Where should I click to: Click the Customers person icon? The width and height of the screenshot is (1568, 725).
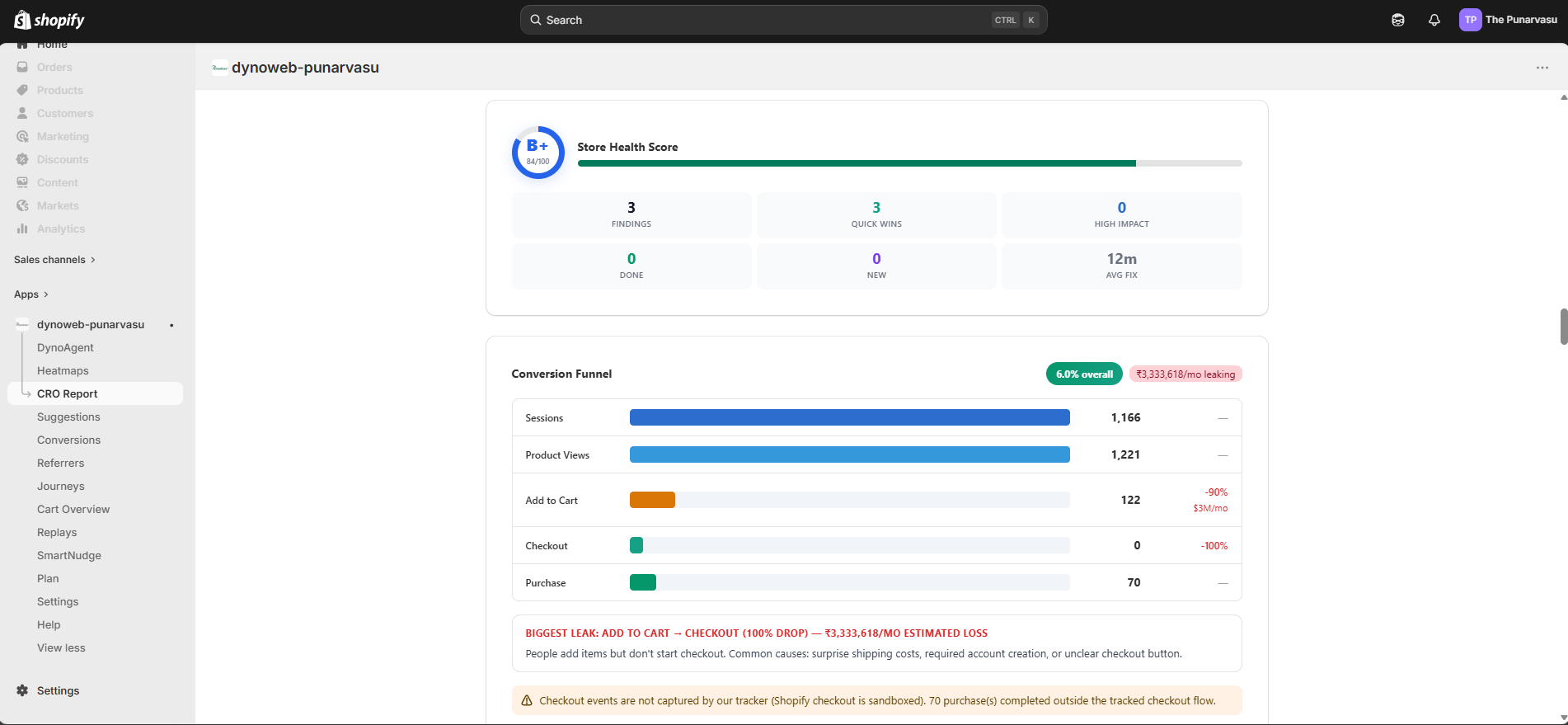click(22, 113)
